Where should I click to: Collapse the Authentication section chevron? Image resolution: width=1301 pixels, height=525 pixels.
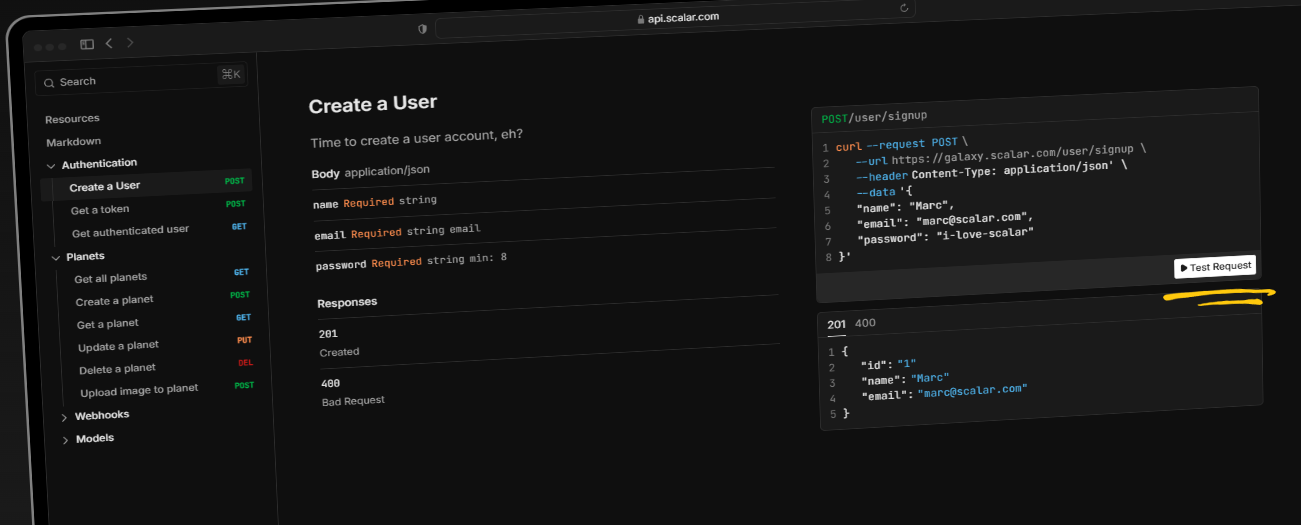pyautogui.click(x=51, y=165)
